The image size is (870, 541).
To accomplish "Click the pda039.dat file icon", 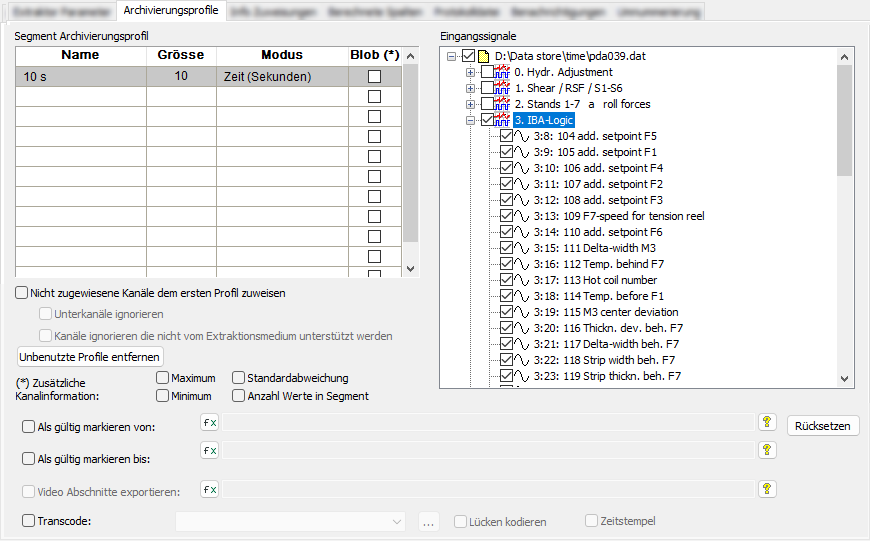I will (484, 56).
